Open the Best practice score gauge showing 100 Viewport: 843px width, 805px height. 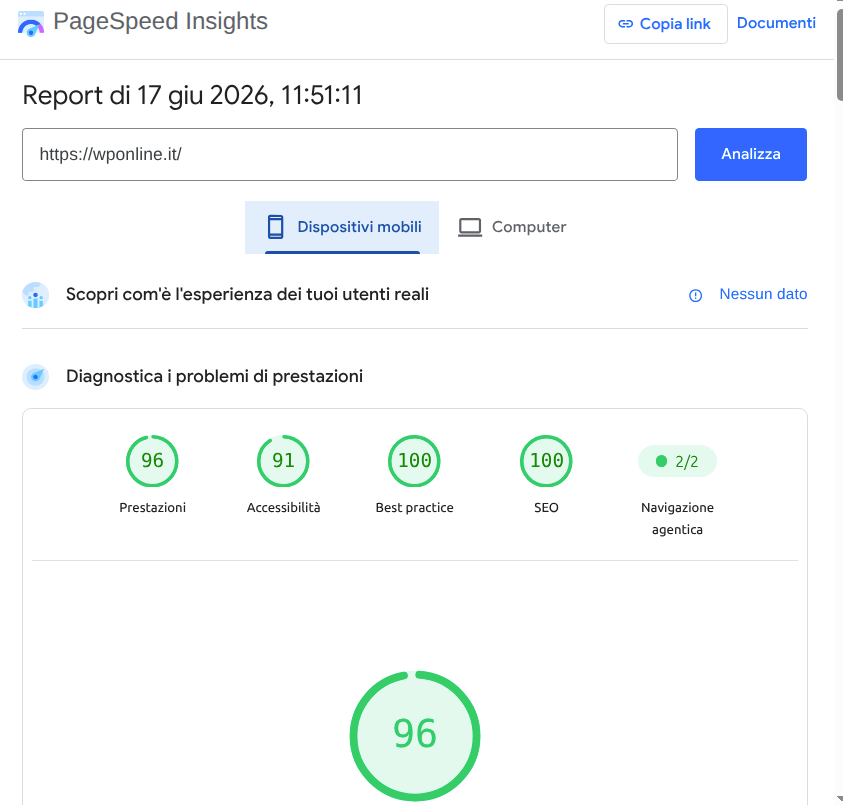(415, 461)
